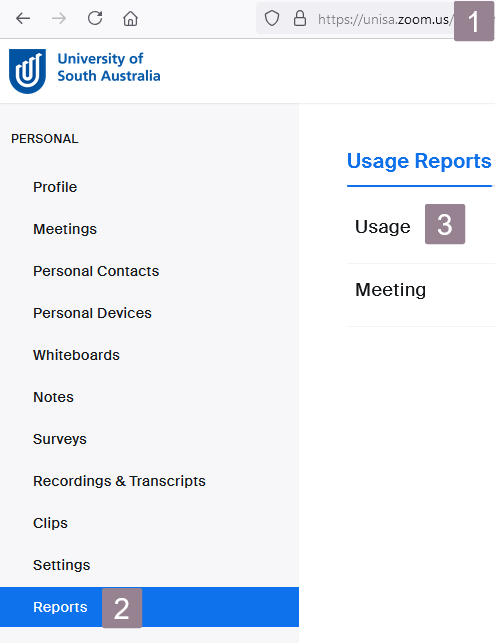
Task: Go to Clips in sidebar
Action: 50,523
